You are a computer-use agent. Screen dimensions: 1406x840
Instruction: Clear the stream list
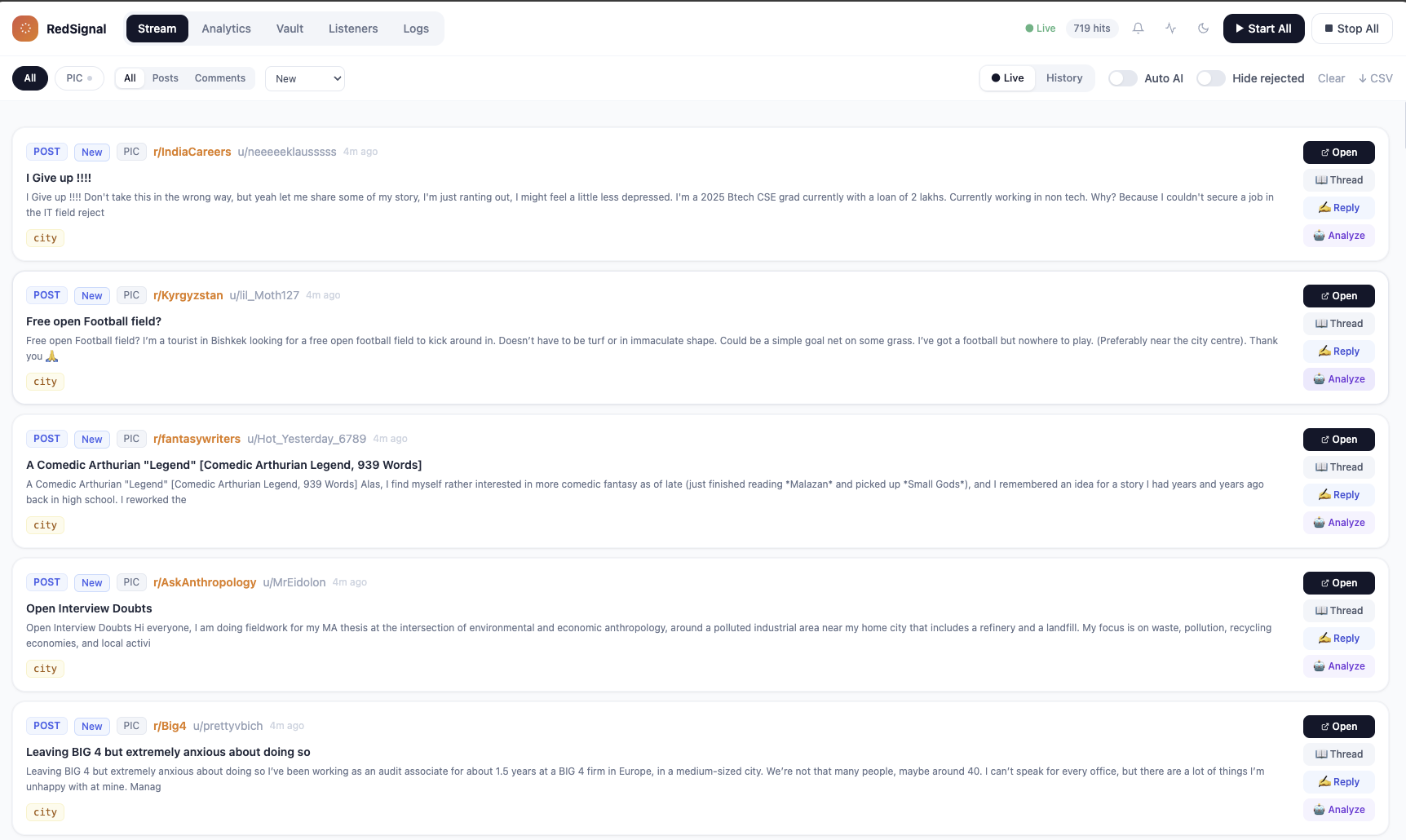click(1331, 78)
